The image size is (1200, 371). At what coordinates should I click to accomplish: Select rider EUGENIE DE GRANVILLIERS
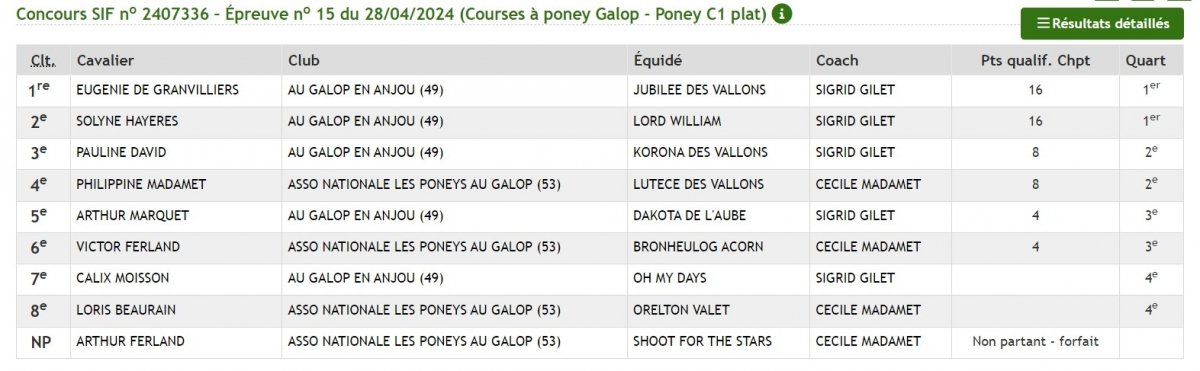click(157, 90)
